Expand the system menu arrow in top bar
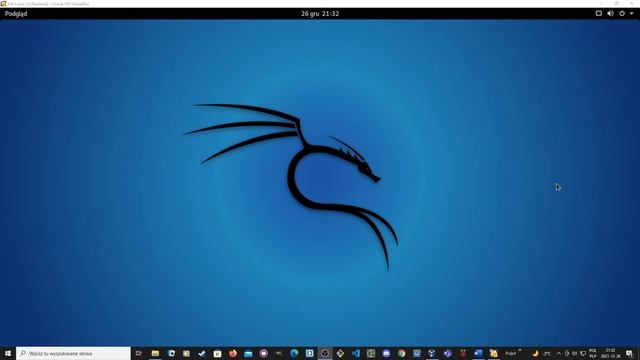Viewport: 640px width, 360px height. tap(632, 13)
